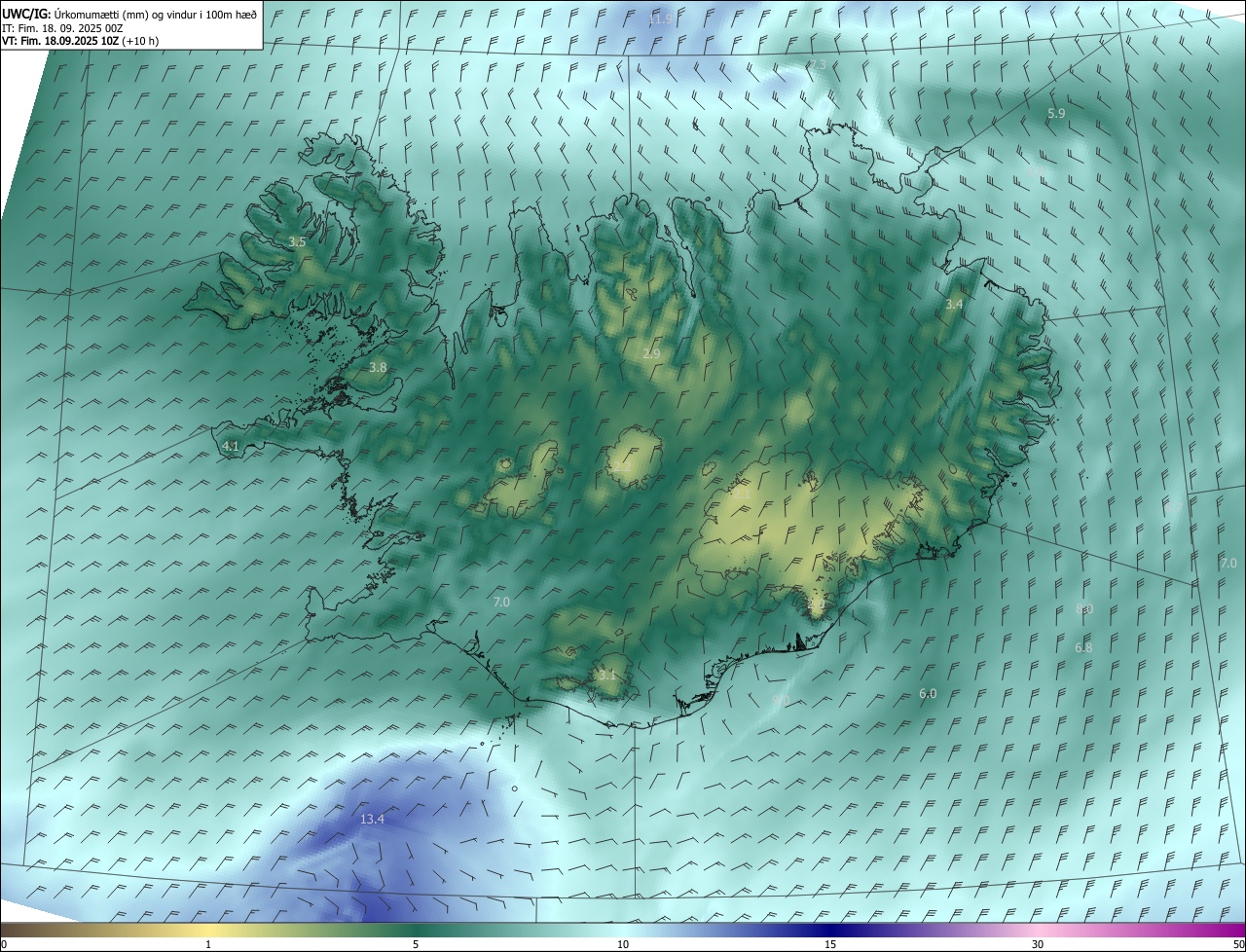Click the 9.0 value off the south coast

(780, 701)
